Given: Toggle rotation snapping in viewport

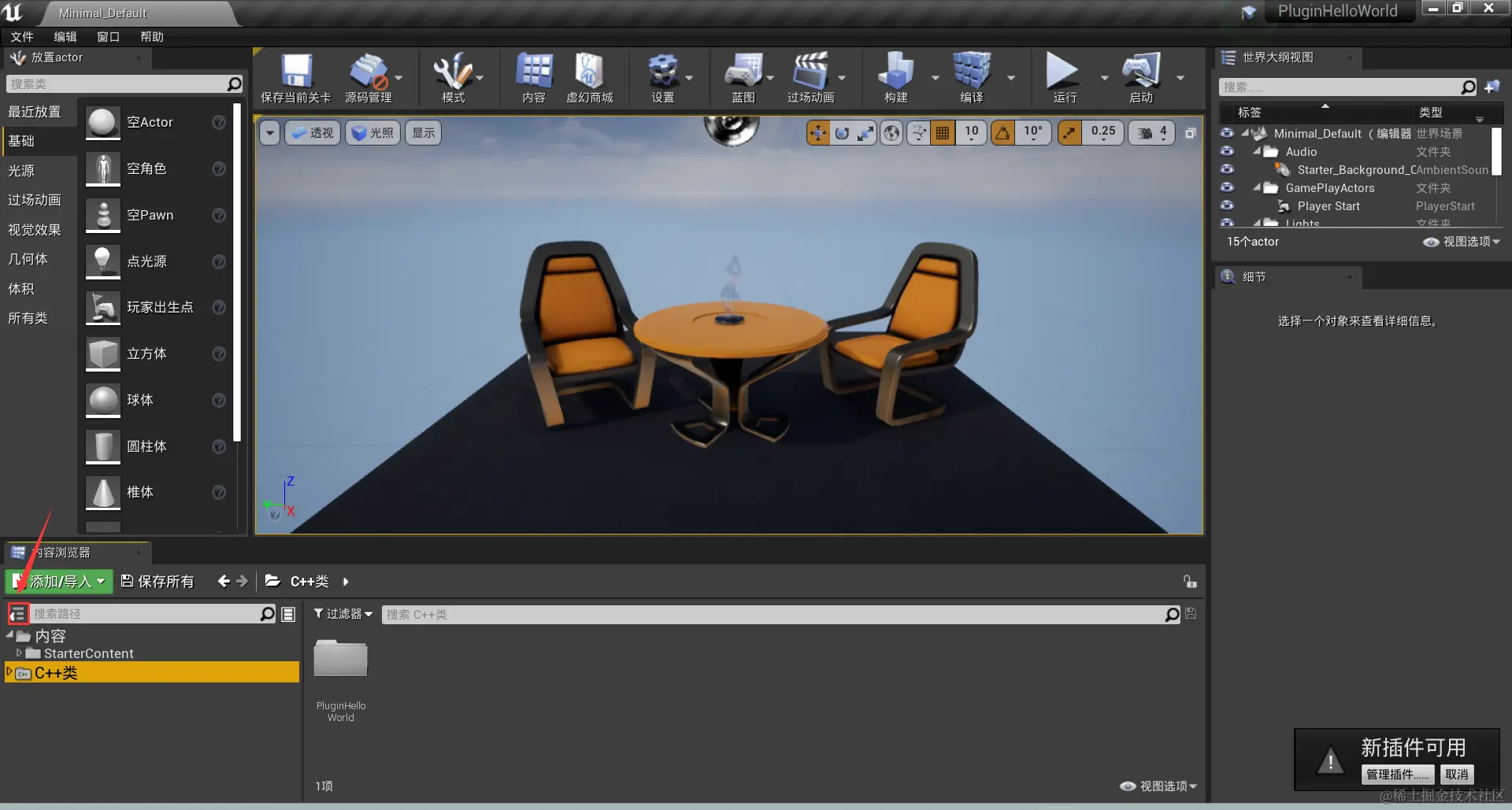Looking at the screenshot, I should coord(1002,133).
